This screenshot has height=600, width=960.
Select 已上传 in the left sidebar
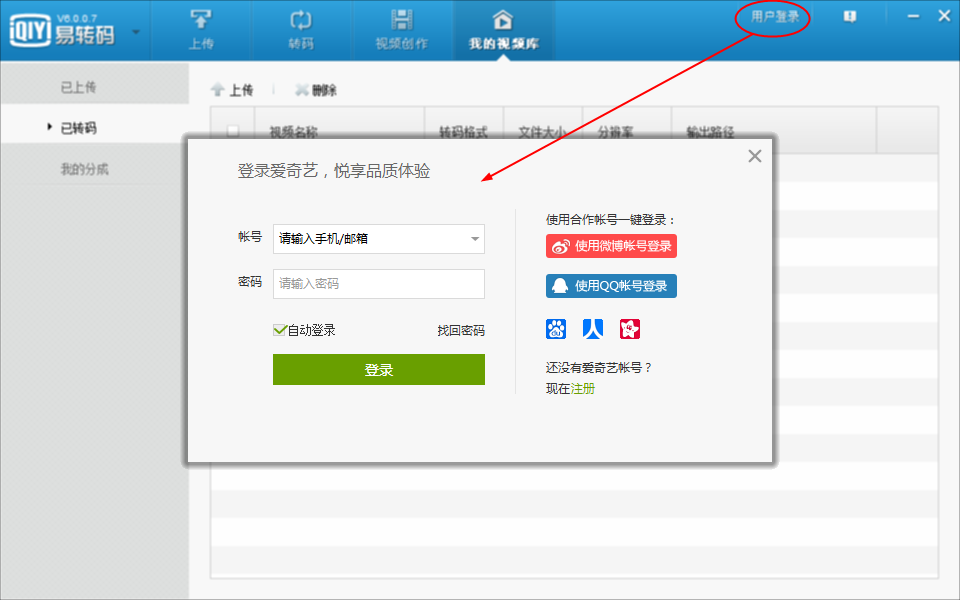click(79, 87)
